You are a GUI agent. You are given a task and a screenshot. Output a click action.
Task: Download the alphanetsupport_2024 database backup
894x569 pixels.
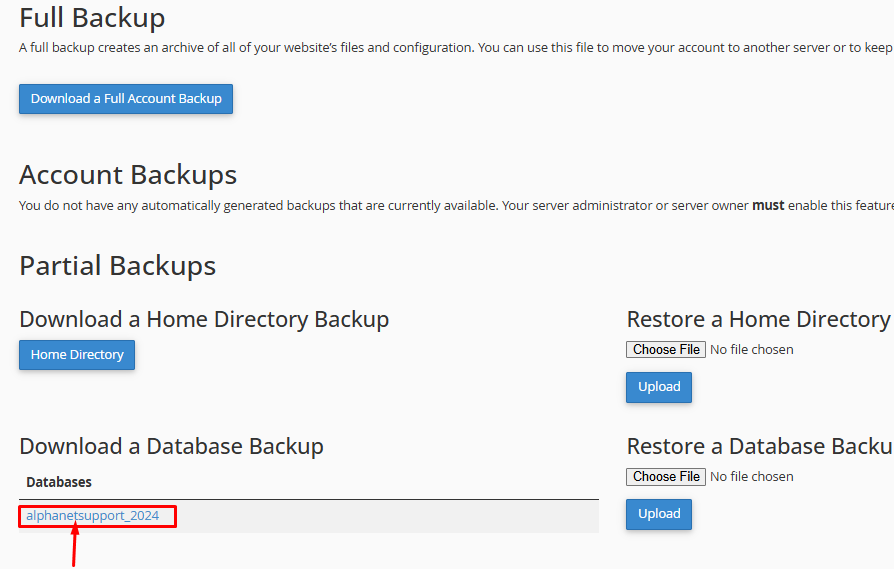point(93,516)
